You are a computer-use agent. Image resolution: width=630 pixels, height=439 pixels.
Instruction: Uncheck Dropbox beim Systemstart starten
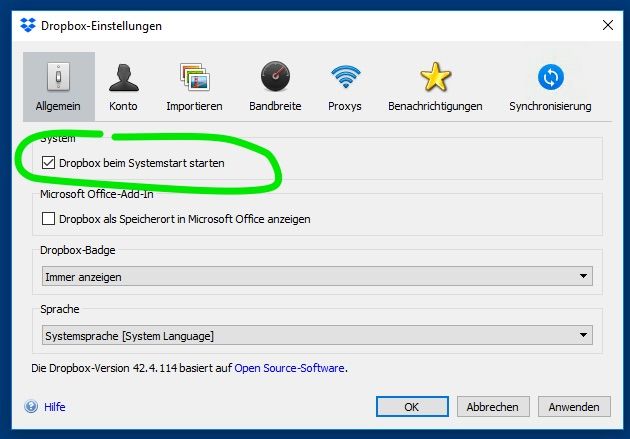tap(48, 163)
